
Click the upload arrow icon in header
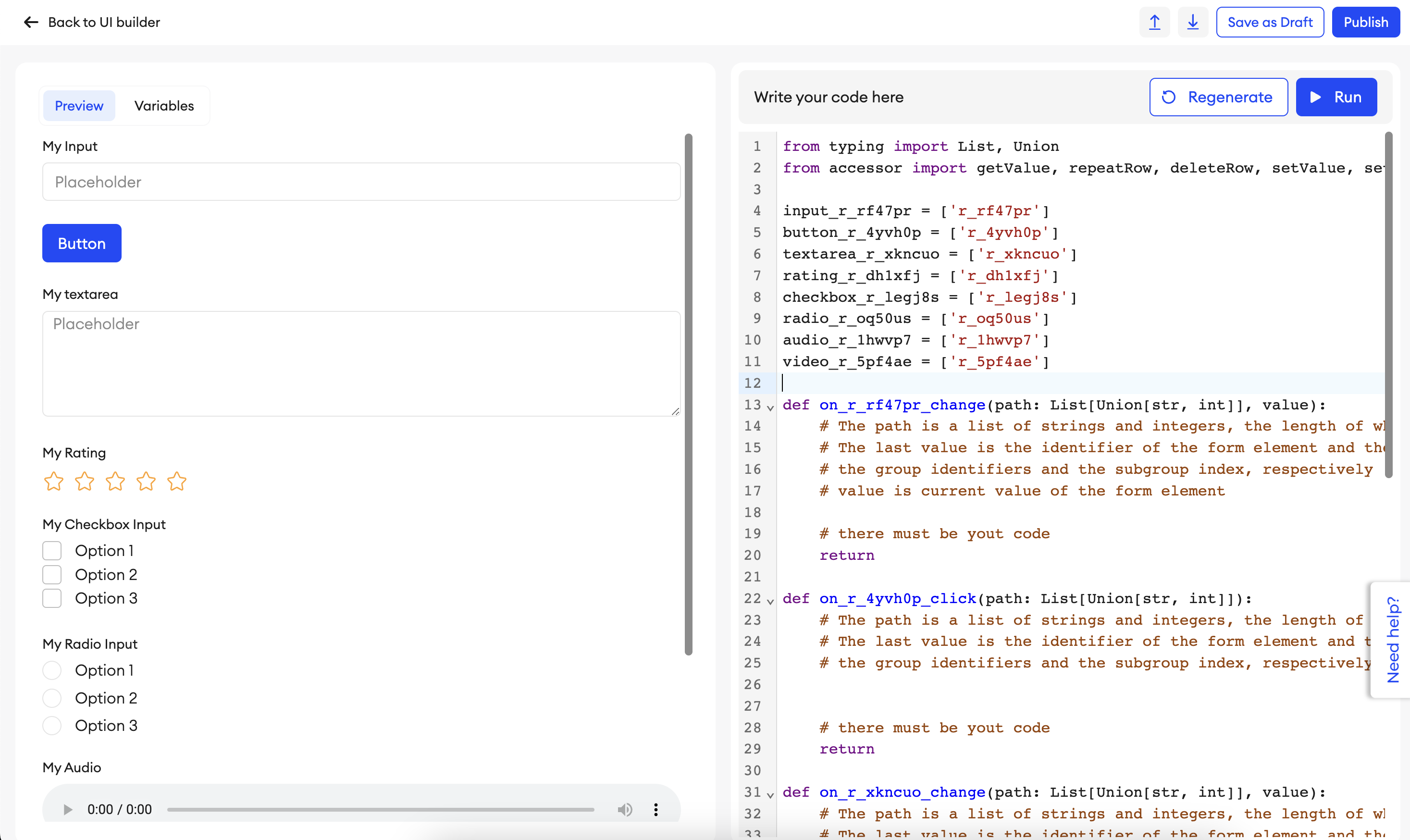click(1154, 22)
